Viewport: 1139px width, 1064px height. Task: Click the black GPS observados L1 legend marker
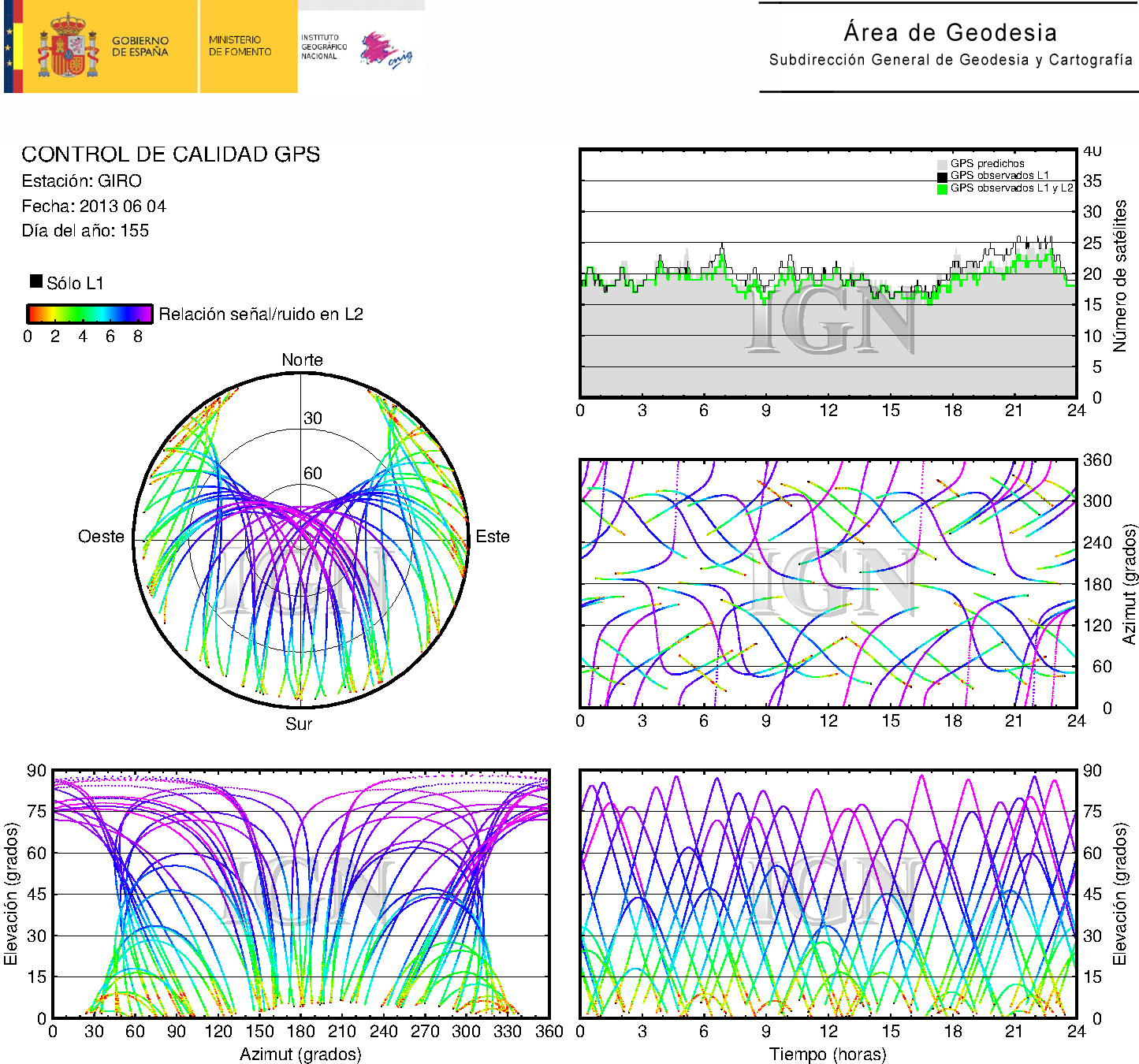[942, 177]
